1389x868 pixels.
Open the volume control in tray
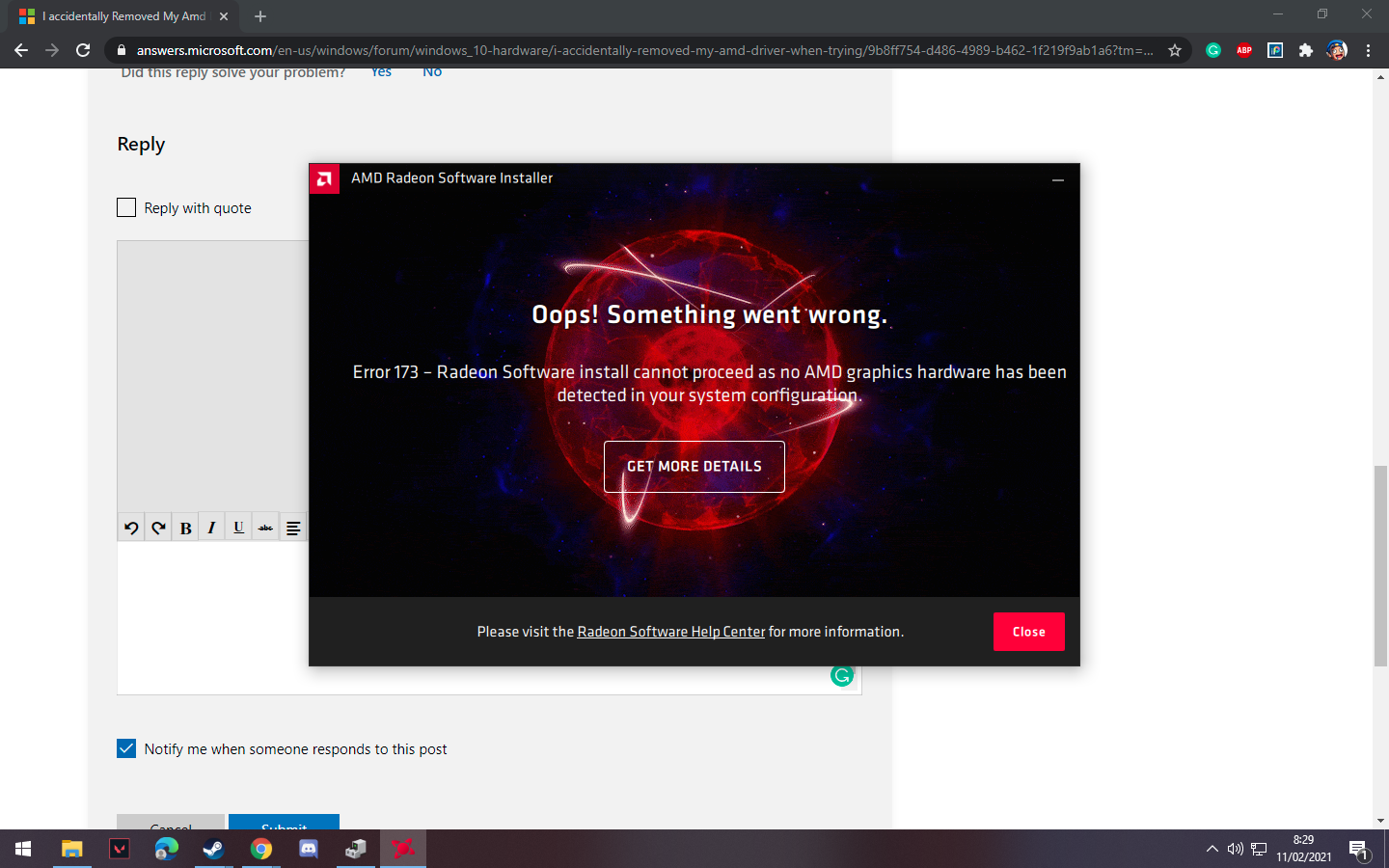pyautogui.click(x=1236, y=849)
